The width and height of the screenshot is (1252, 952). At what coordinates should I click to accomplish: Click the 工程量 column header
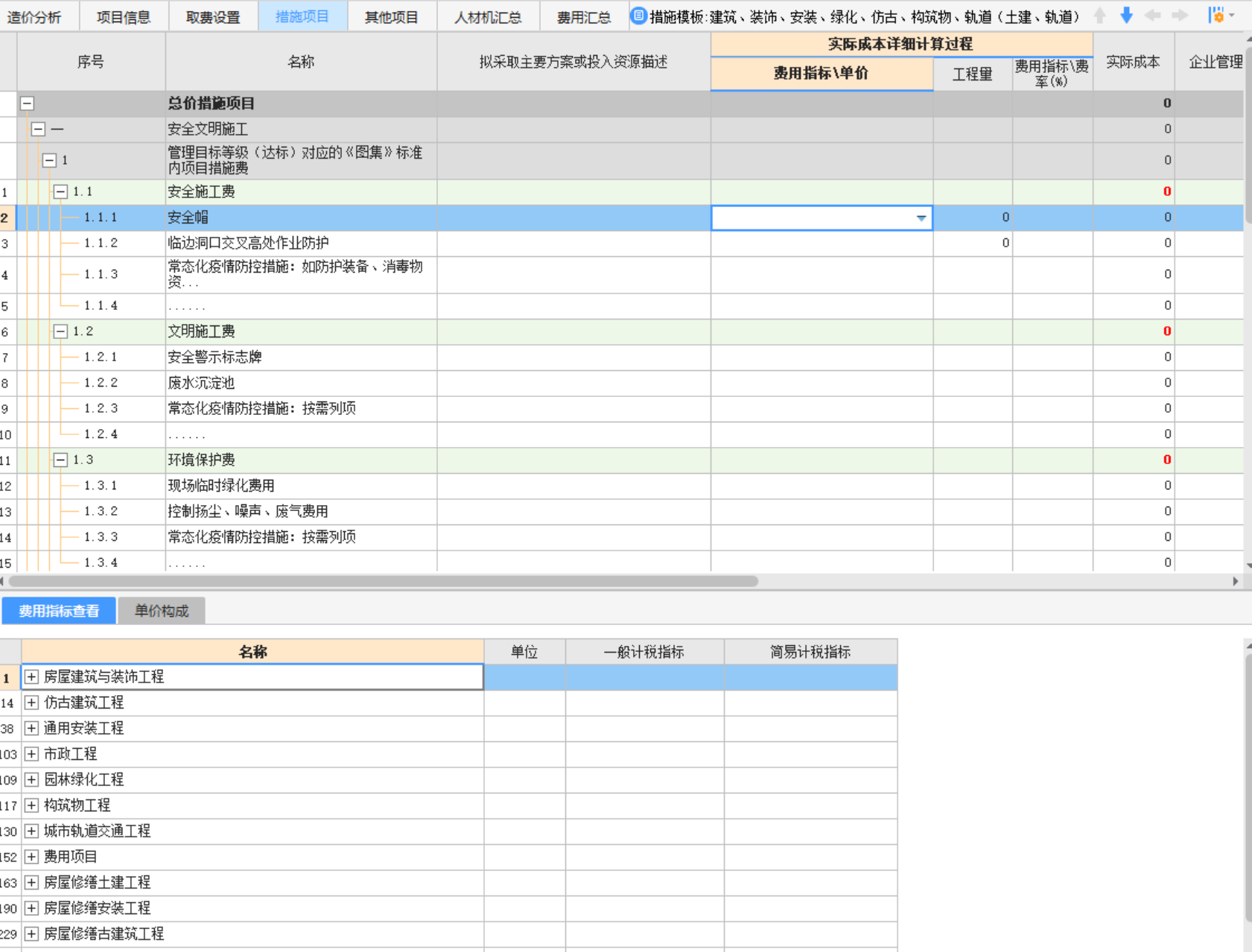(973, 74)
